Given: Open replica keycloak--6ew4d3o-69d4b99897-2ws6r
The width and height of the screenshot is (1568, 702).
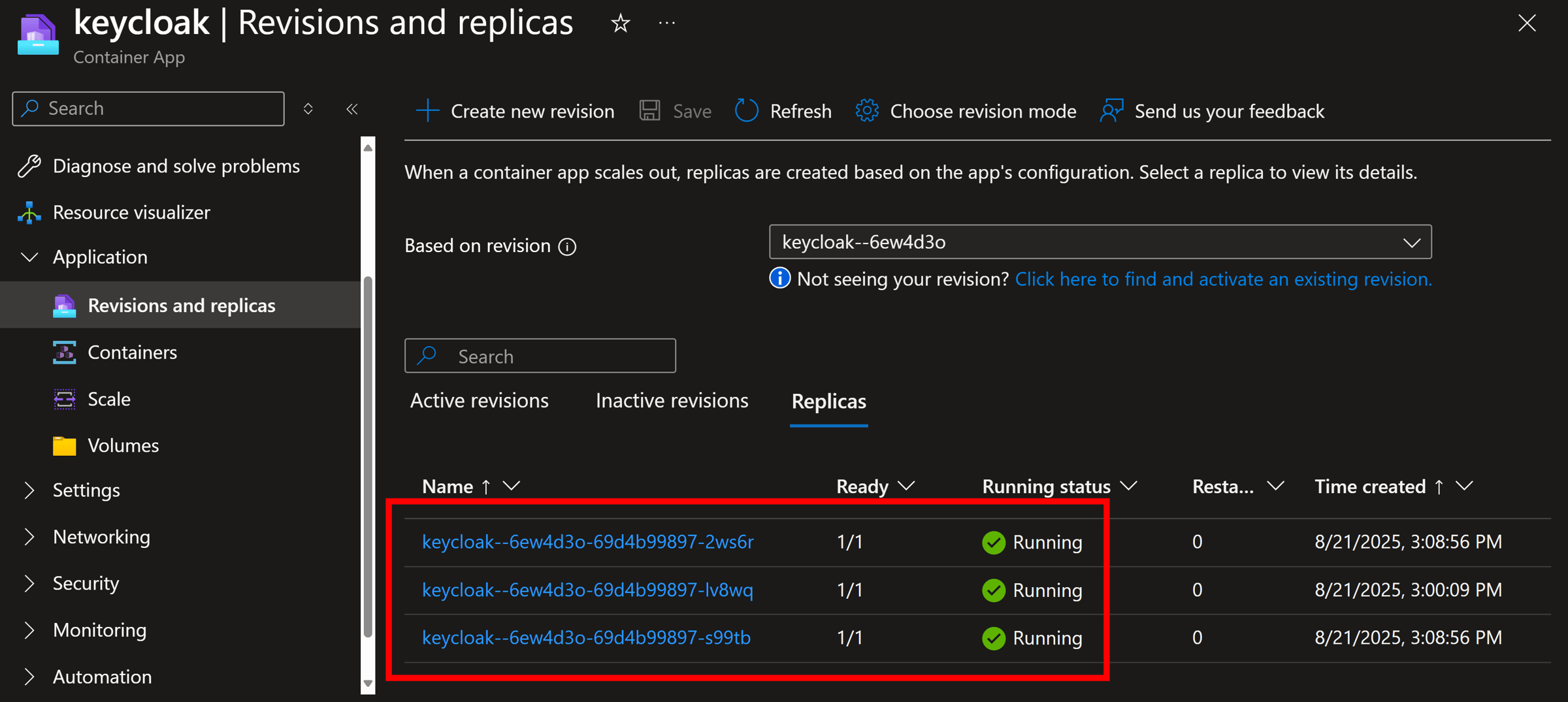Looking at the screenshot, I should [587, 542].
